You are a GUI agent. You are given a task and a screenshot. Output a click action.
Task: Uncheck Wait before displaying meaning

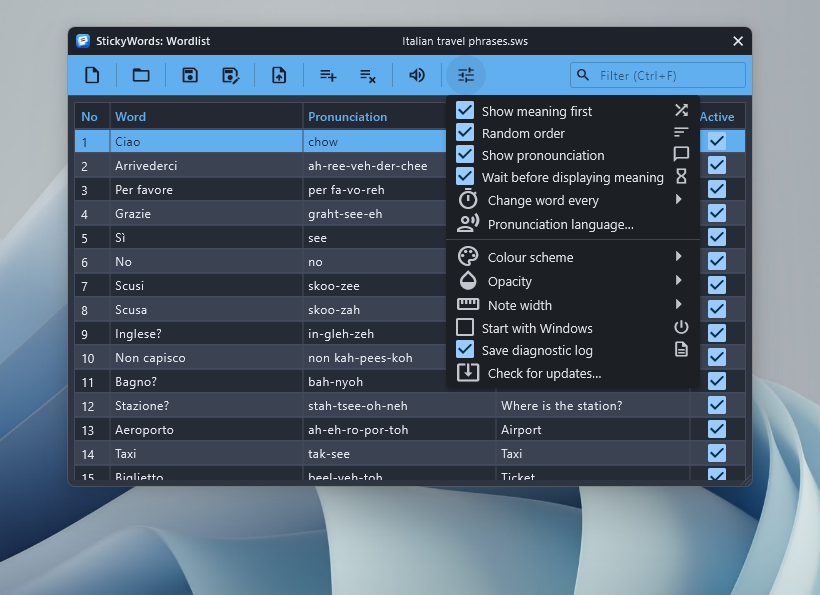click(465, 176)
